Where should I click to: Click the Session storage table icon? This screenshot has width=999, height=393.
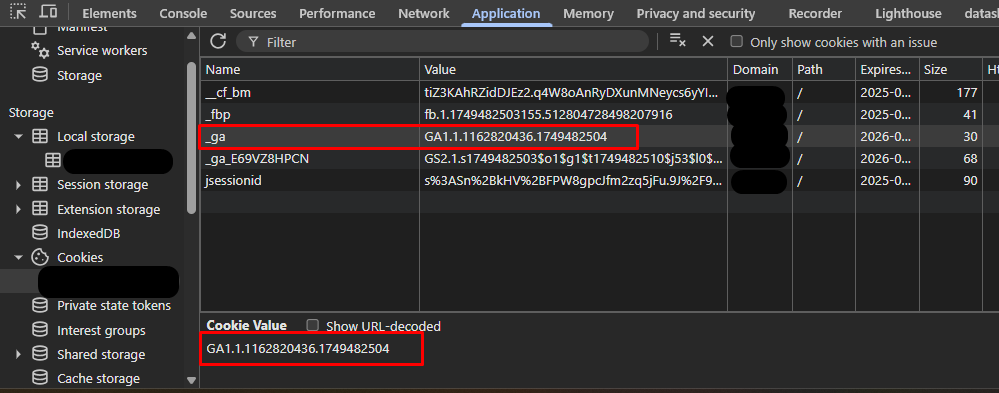[40, 185]
